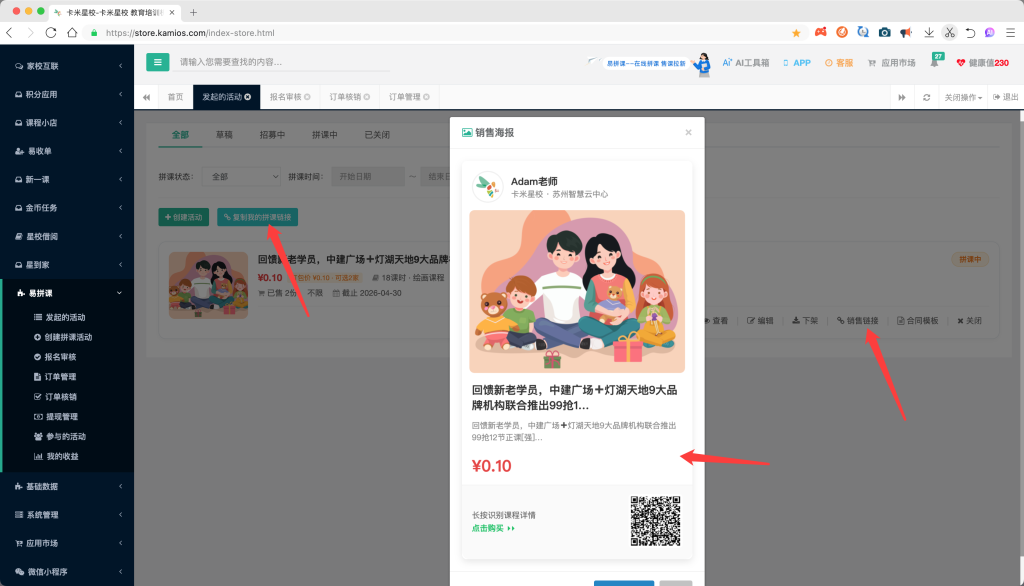The height and width of the screenshot is (586, 1024).
Task: Open 参与的活动 in the sidebar
Action: click(59, 436)
